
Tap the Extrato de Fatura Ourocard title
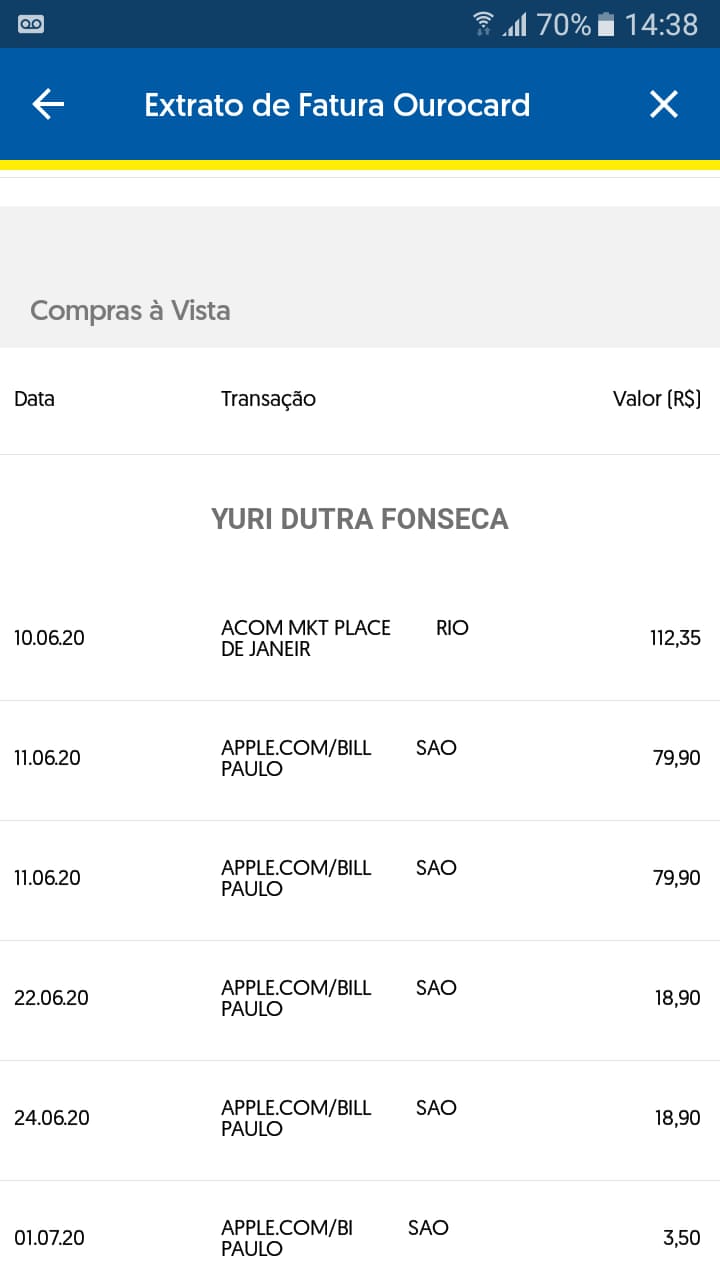[337, 105]
